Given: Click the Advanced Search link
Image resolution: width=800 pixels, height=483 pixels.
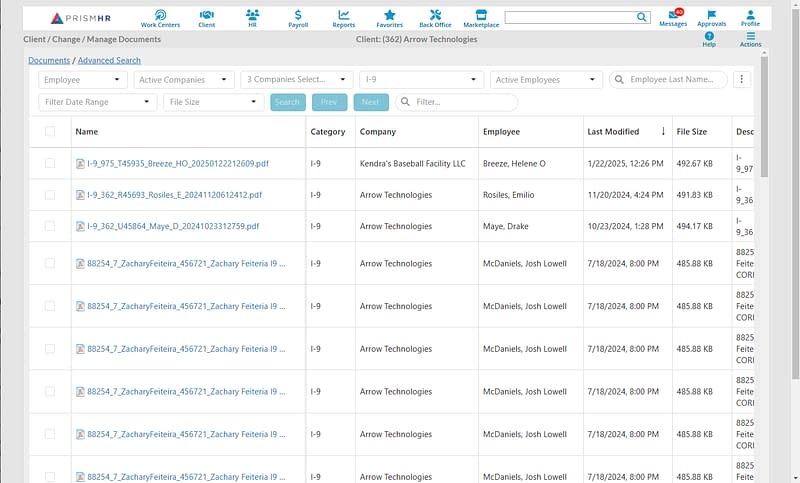Looking at the screenshot, I should click(109, 61).
